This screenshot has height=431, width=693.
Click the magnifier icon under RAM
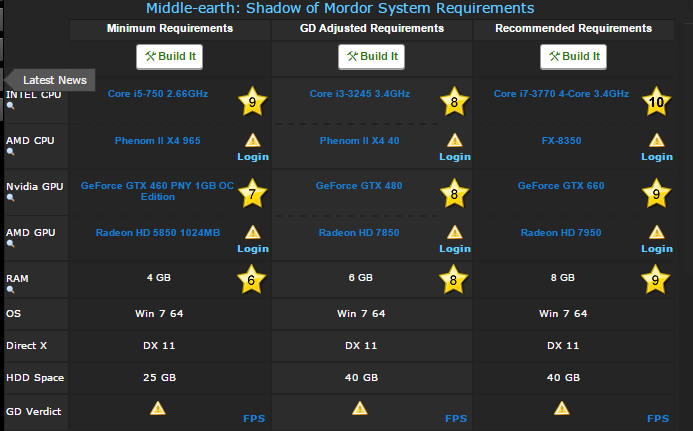point(11,290)
